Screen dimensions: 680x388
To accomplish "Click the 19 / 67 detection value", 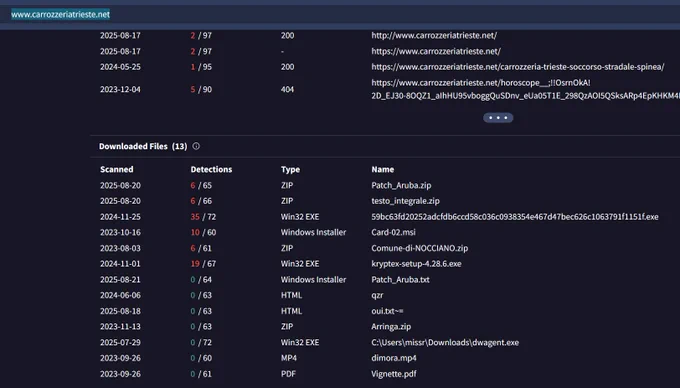I will (203, 264).
